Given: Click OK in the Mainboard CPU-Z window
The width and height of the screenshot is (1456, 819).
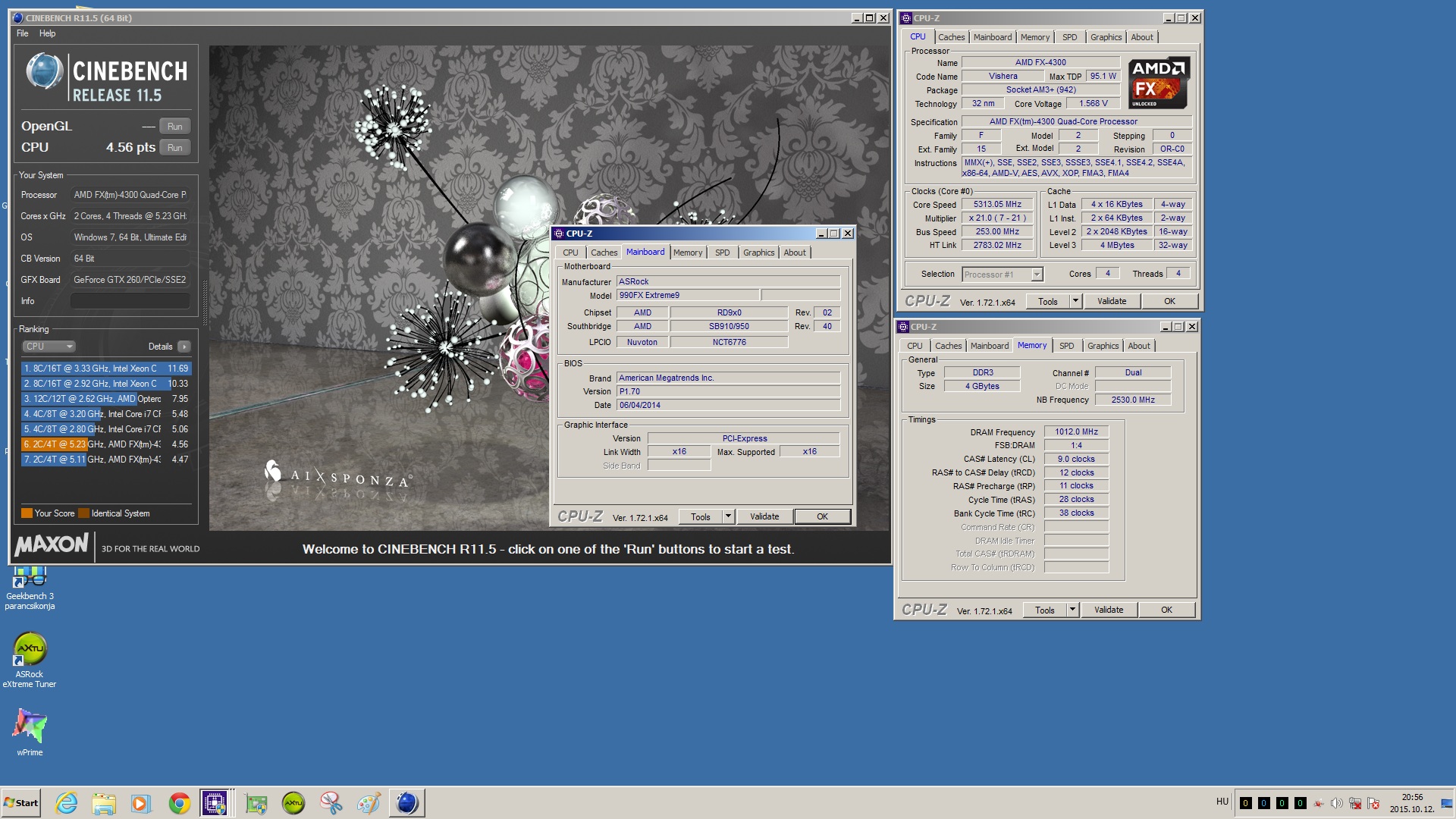Looking at the screenshot, I should coord(822,516).
